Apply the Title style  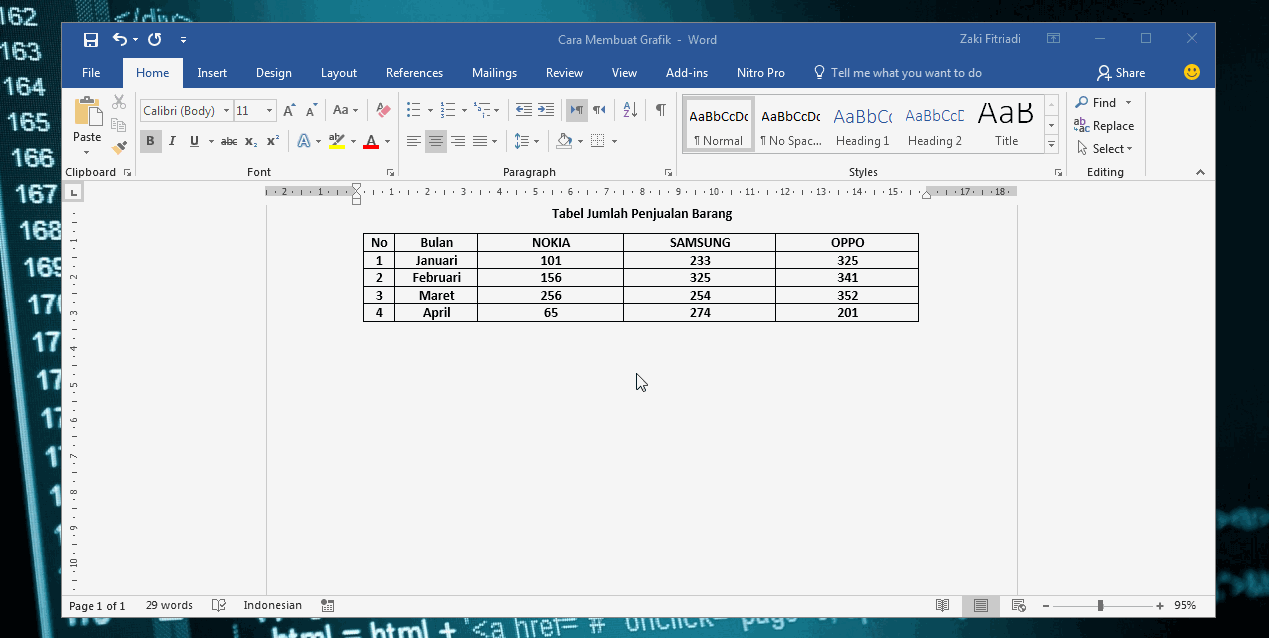[x=1006, y=125]
